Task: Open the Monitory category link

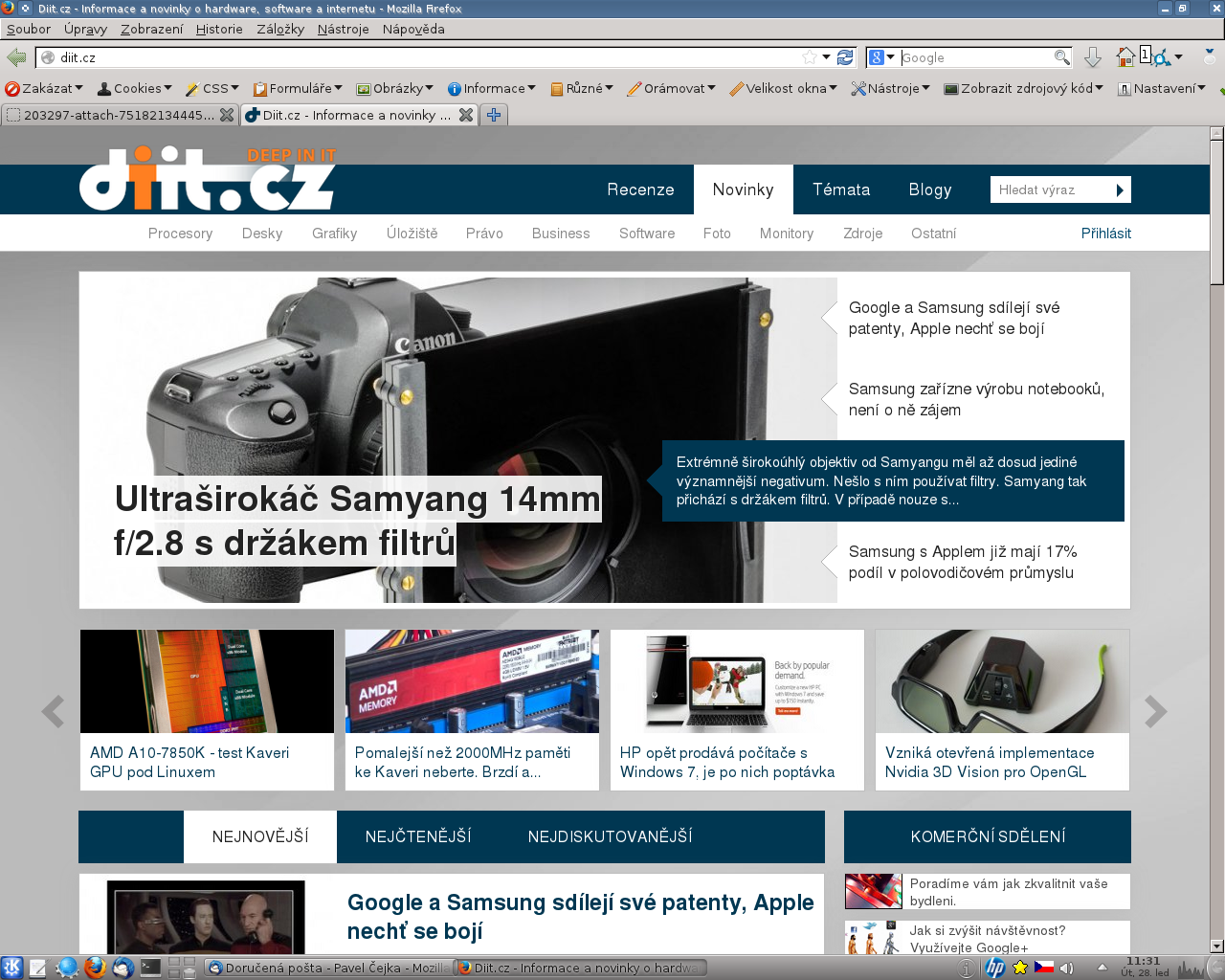Action: click(787, 234)
